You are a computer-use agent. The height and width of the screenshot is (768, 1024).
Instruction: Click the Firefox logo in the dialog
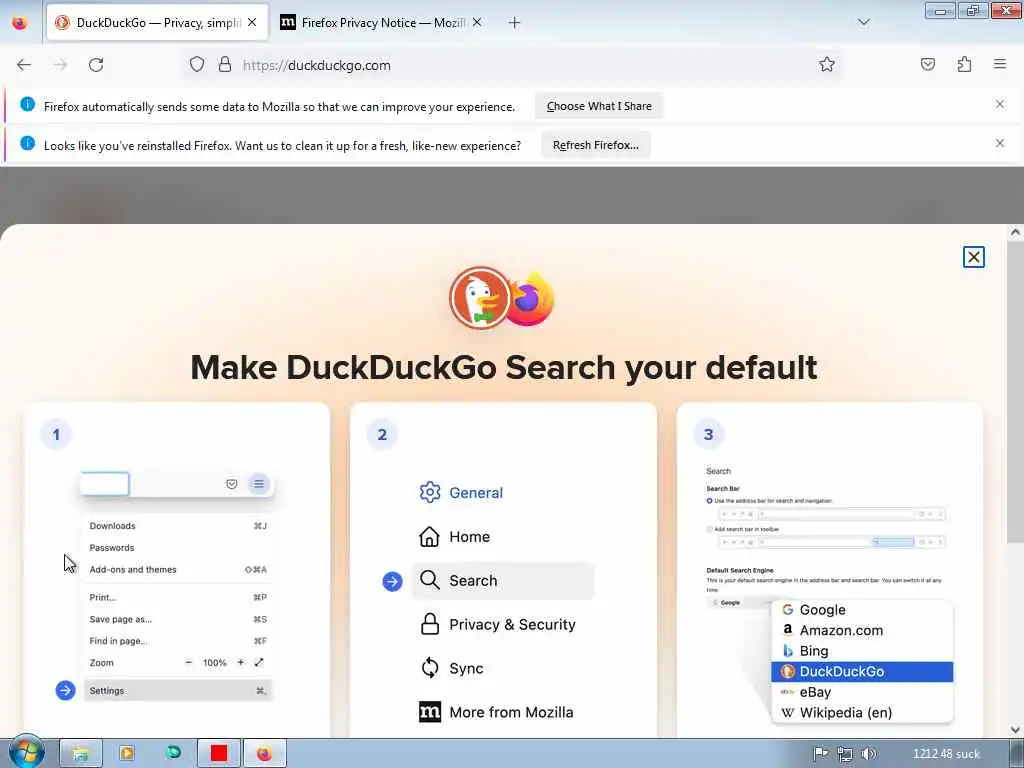click(530, 299)
